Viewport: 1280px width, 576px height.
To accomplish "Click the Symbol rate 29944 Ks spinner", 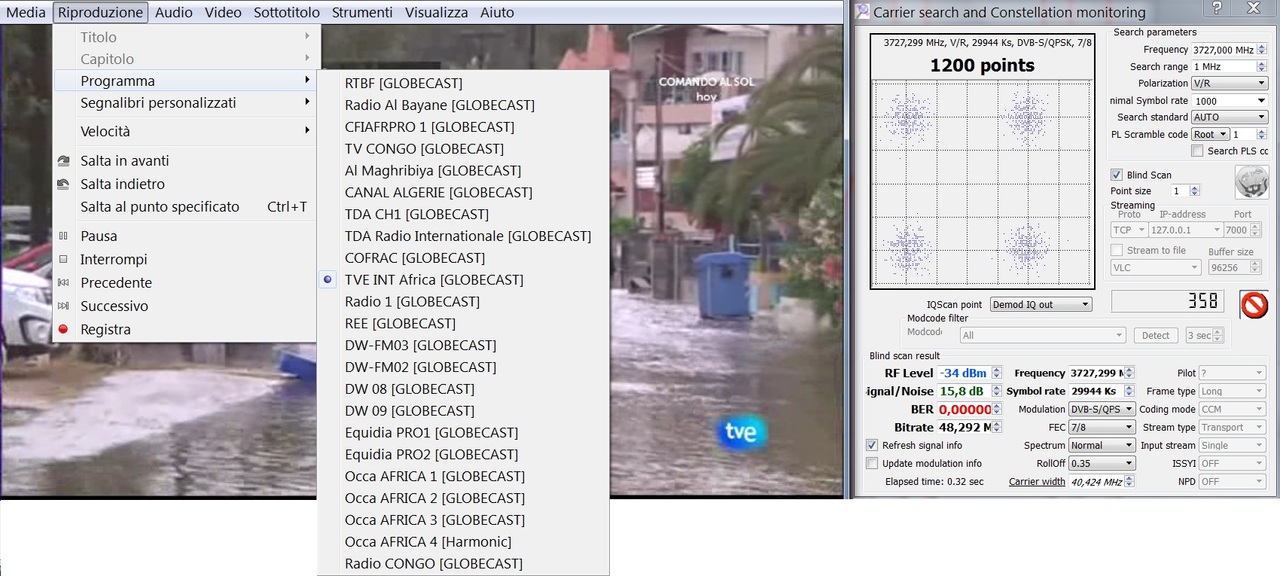I will 1129,391.
